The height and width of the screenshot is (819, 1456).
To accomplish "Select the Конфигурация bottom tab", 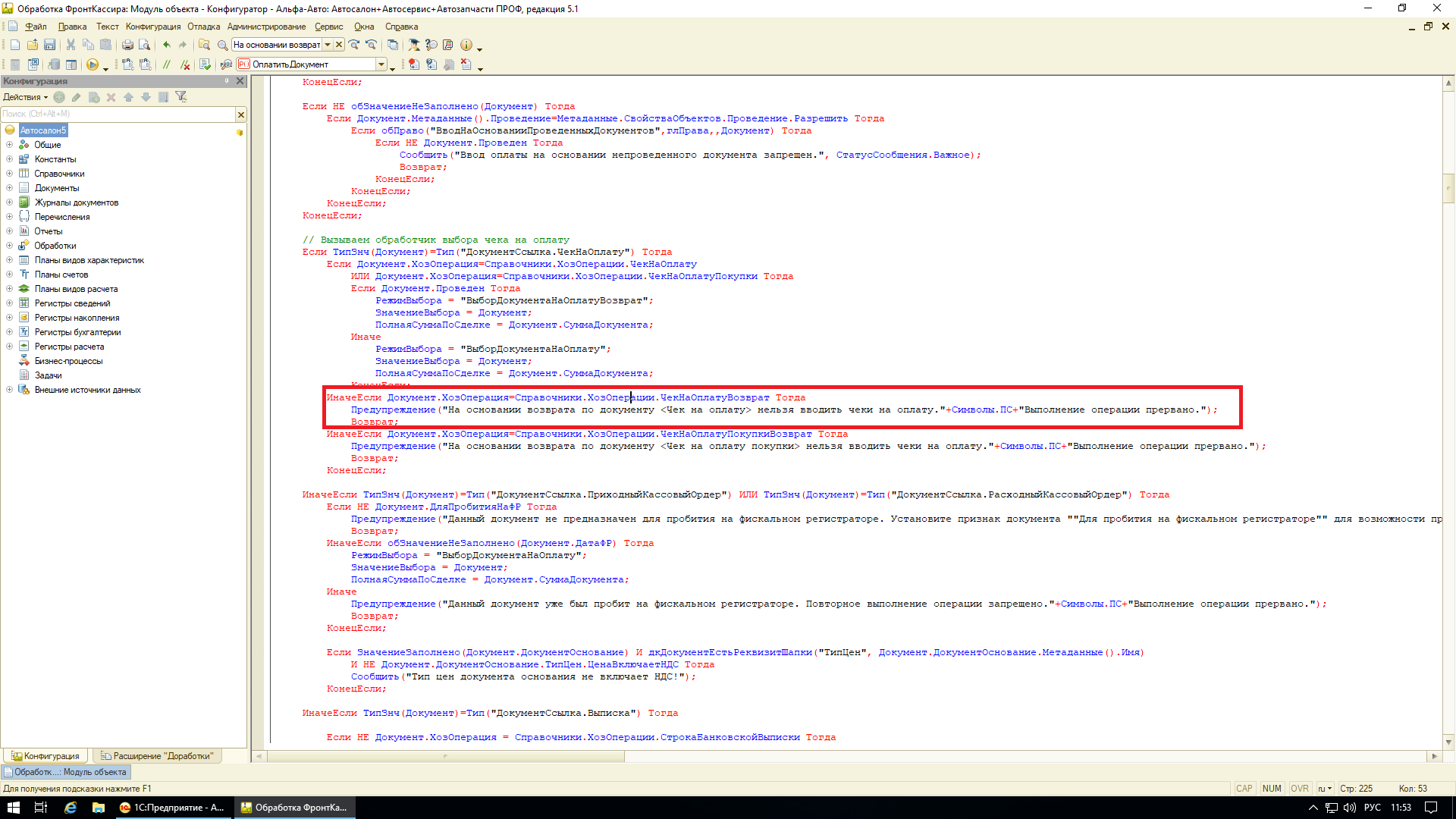I will click(45, 756).
